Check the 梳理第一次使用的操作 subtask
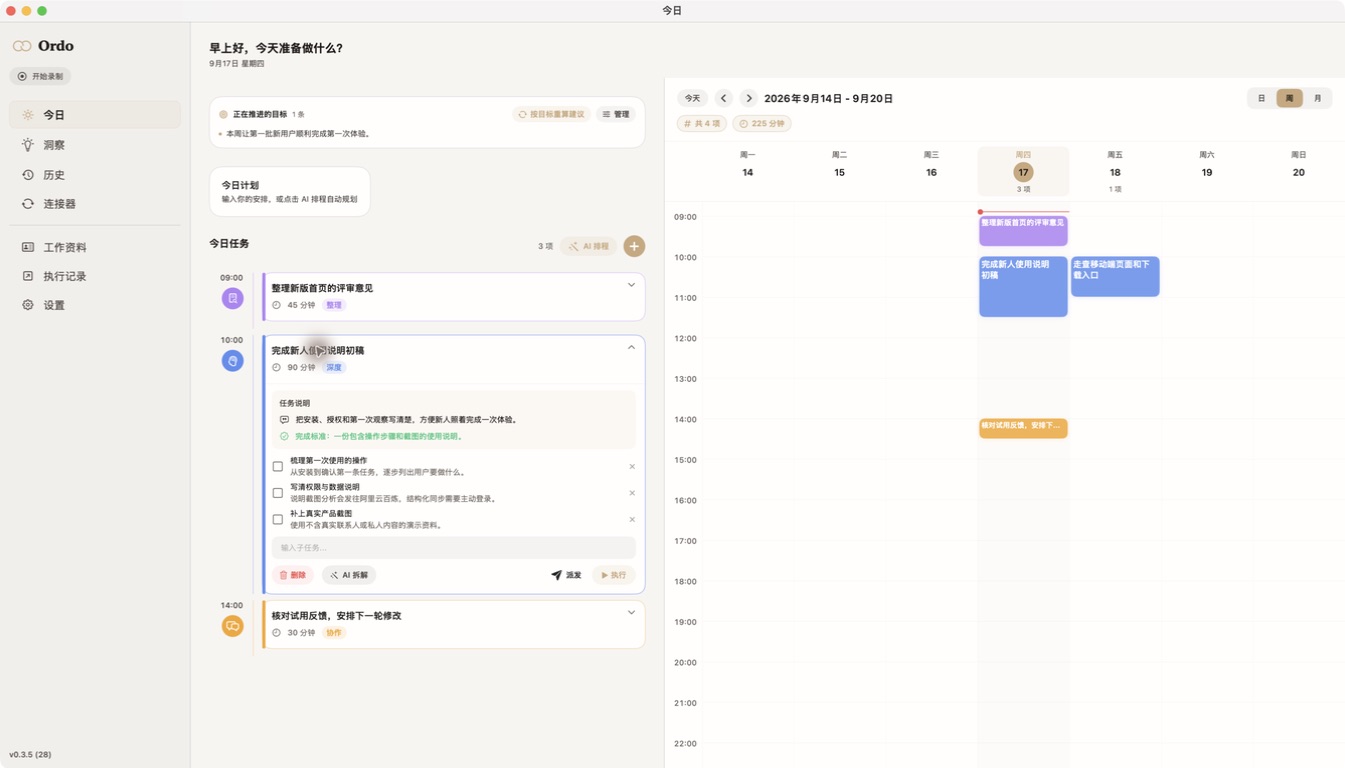Image resolution: width=1345 pixels, height=768 pixels. tap(278, 466)
